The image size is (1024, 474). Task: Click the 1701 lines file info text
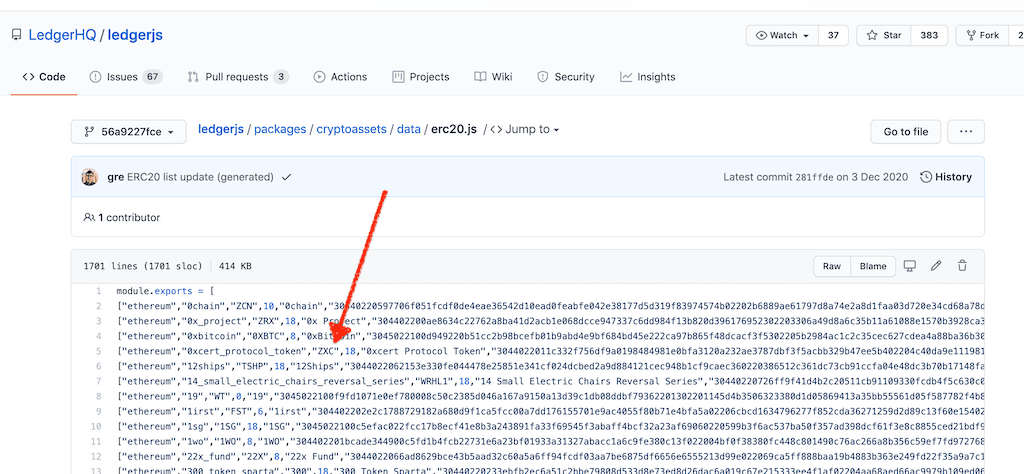pos(142,266)
